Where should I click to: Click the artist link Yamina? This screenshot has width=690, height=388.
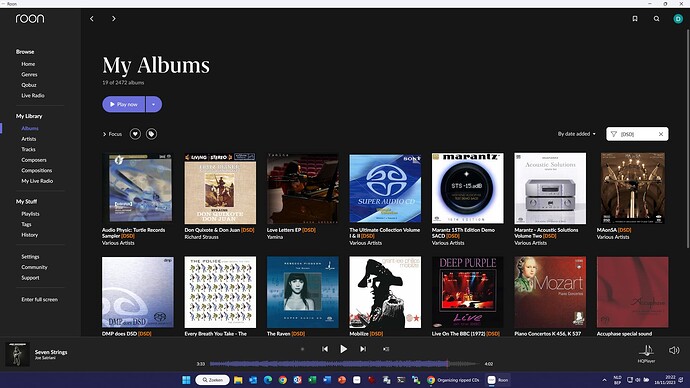[275, 237]
